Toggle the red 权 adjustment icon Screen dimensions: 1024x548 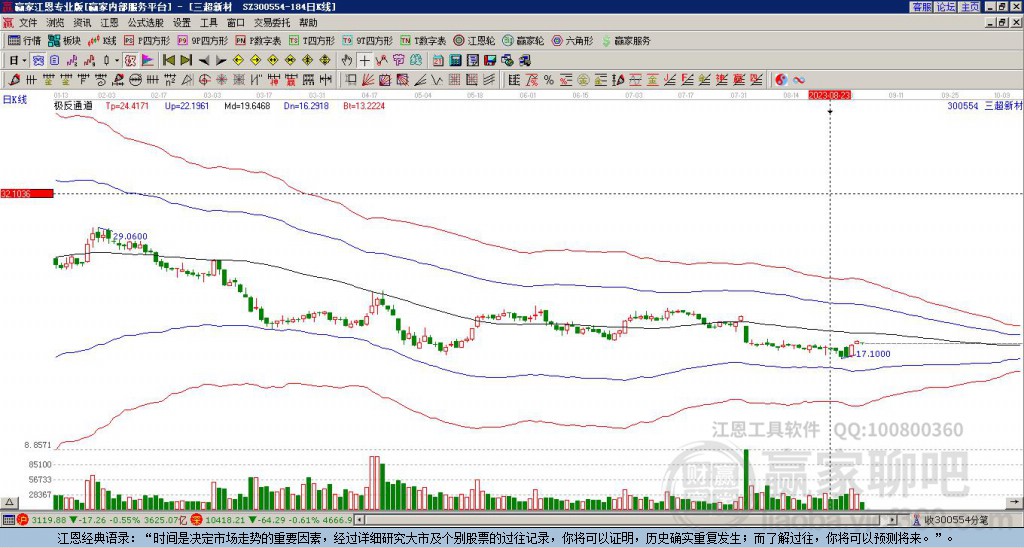[130, 60]
